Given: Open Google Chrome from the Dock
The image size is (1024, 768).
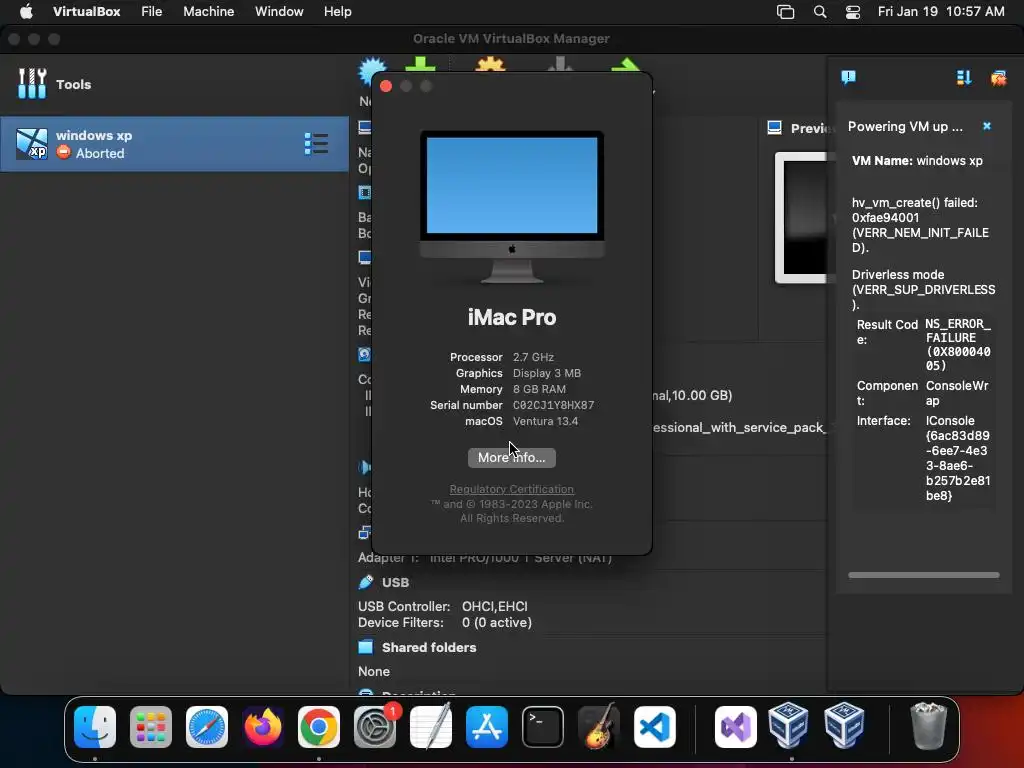Looking at the screenshot, I should click(x=319, y=727).
